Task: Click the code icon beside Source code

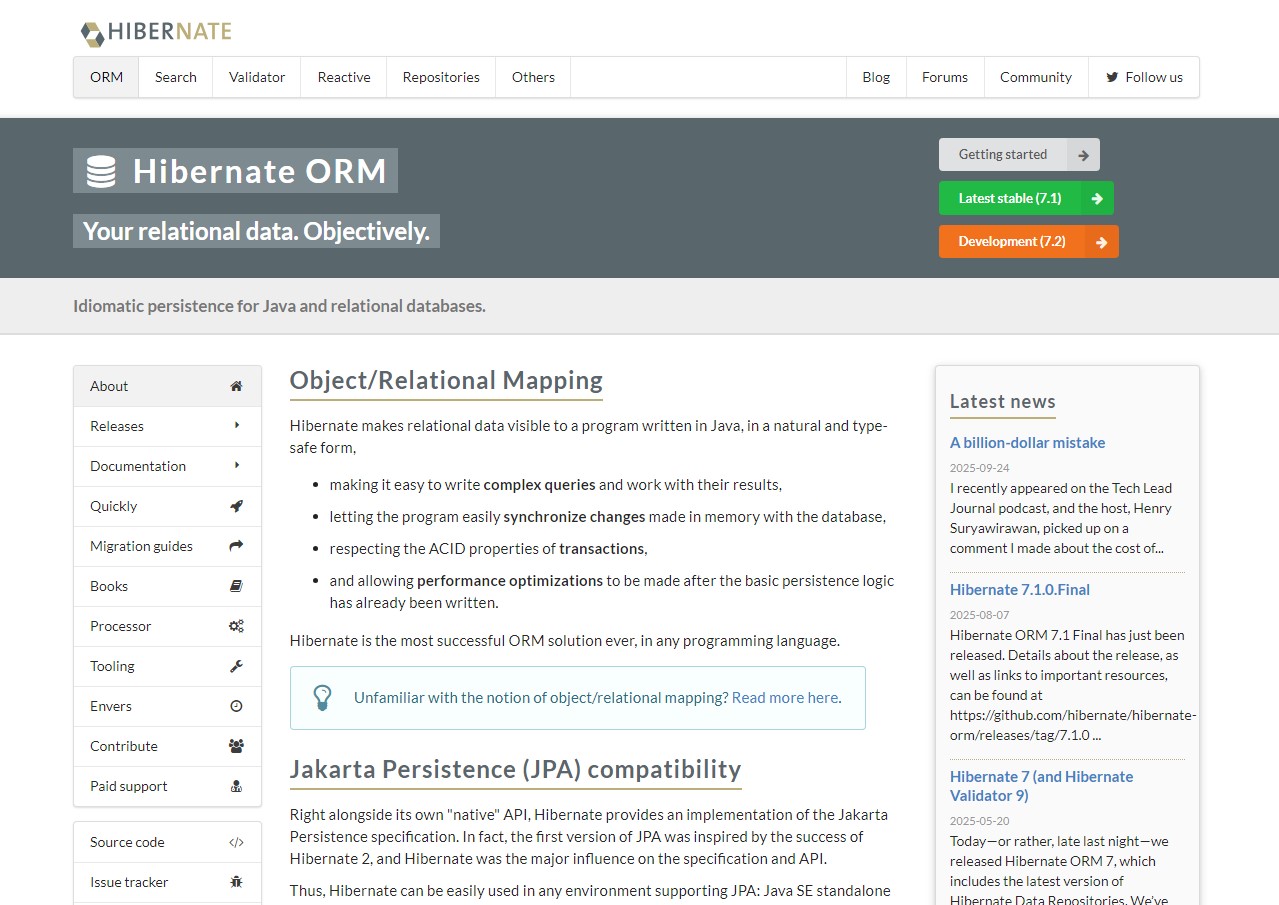Action: pos(236,842)
